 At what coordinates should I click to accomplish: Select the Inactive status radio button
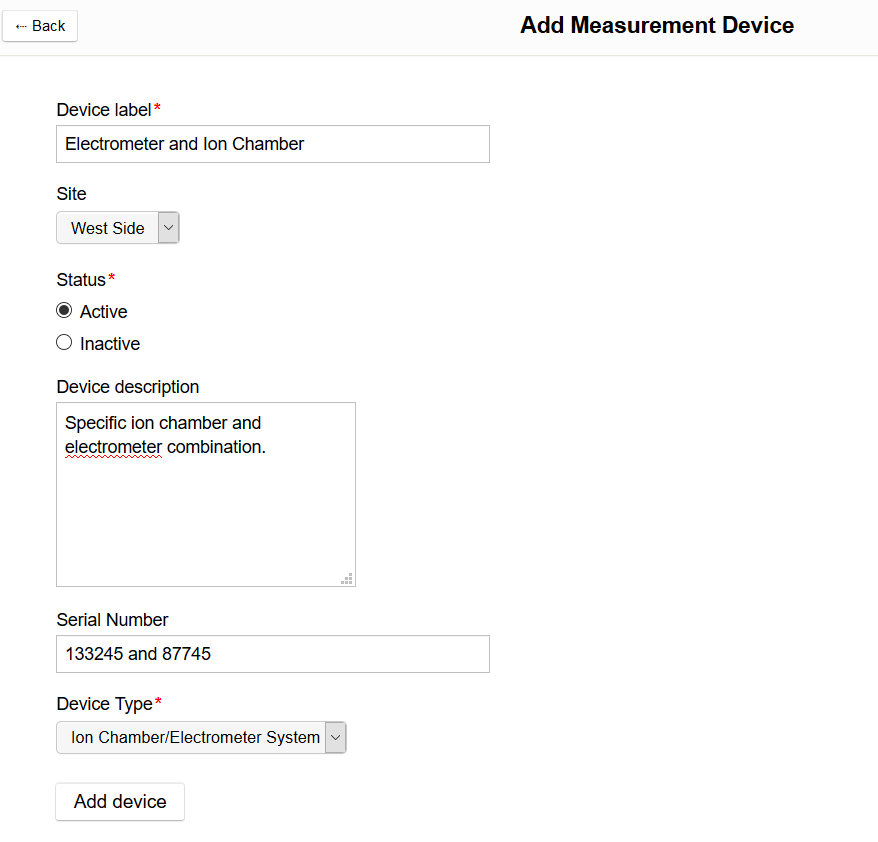(64, 343)
